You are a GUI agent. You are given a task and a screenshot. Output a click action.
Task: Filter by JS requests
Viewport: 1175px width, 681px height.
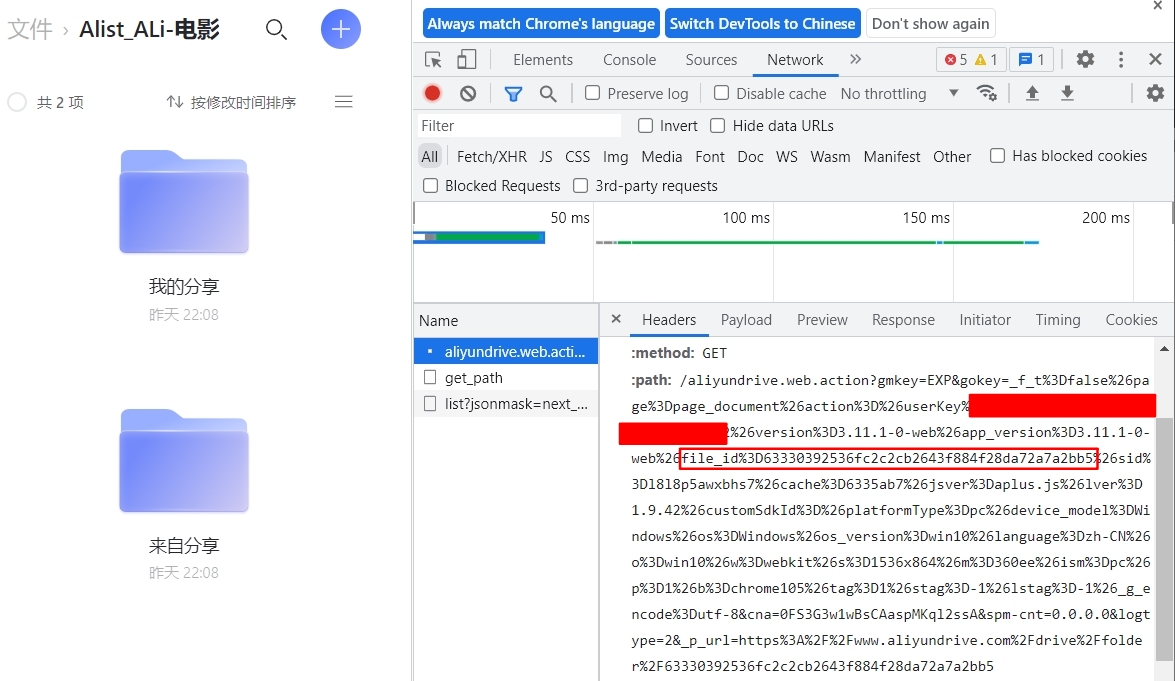pyautogui.click(x=546, y=157)
